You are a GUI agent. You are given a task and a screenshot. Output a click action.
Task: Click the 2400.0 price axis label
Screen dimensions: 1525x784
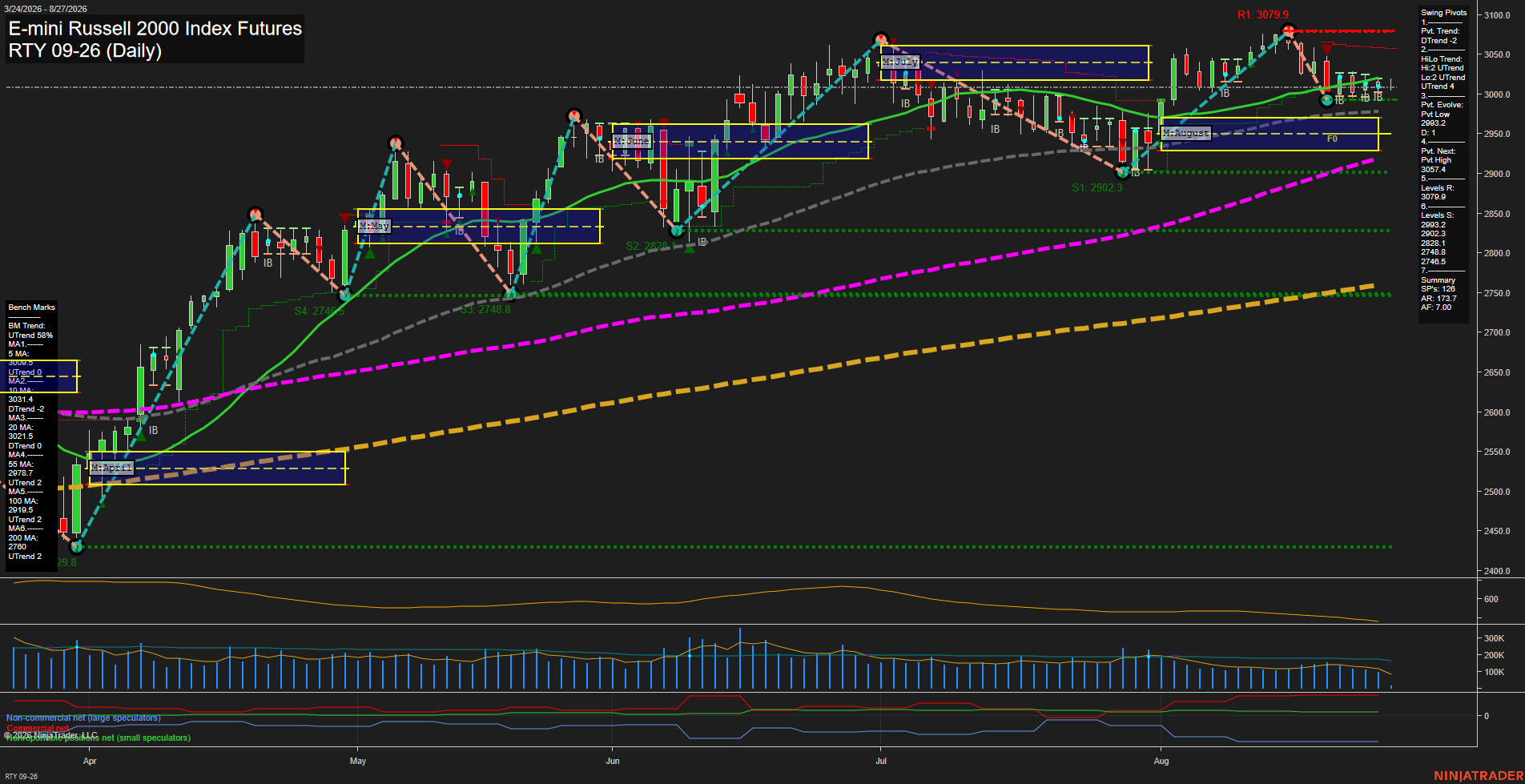1496,571
